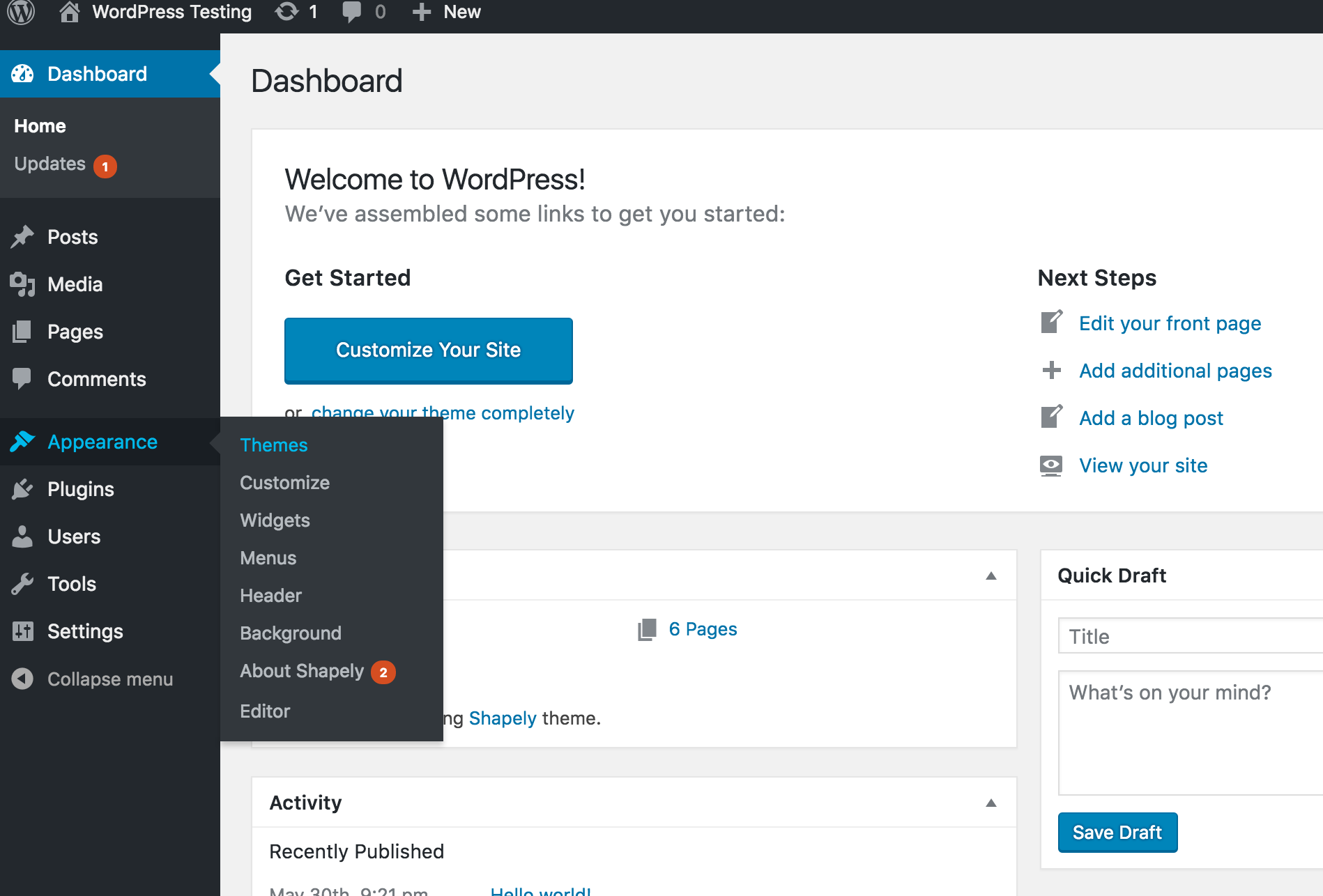Follow change your theme completely link
This screenshot has width=1323, height=896.
coord(443,412)
